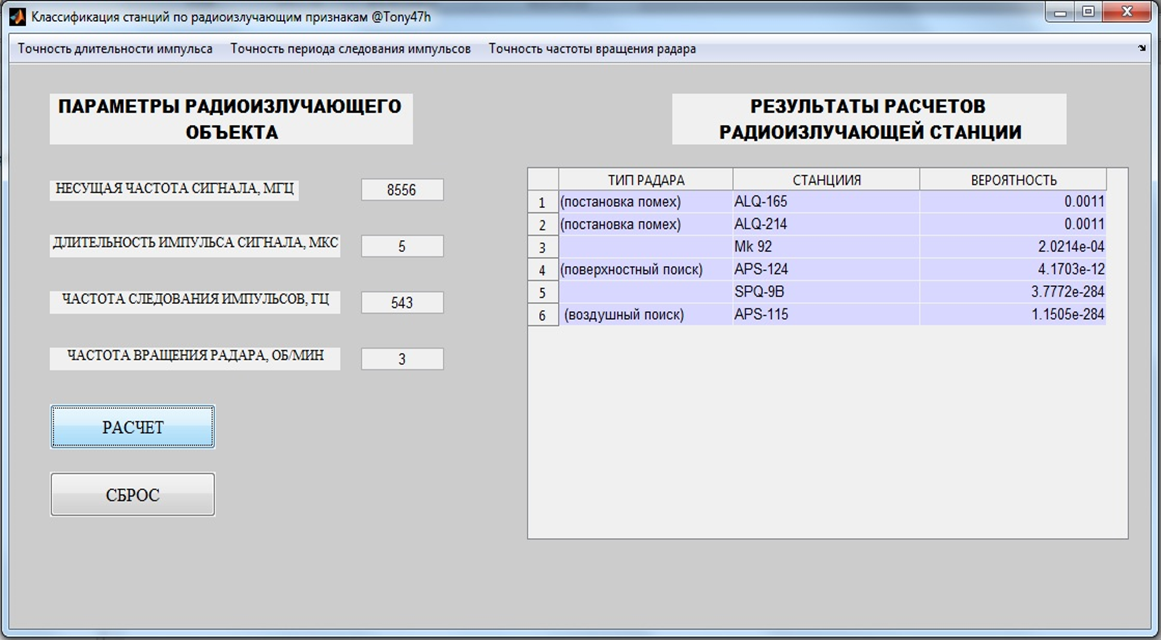
Task: Select row header 1 in results table
Action: 543,202
